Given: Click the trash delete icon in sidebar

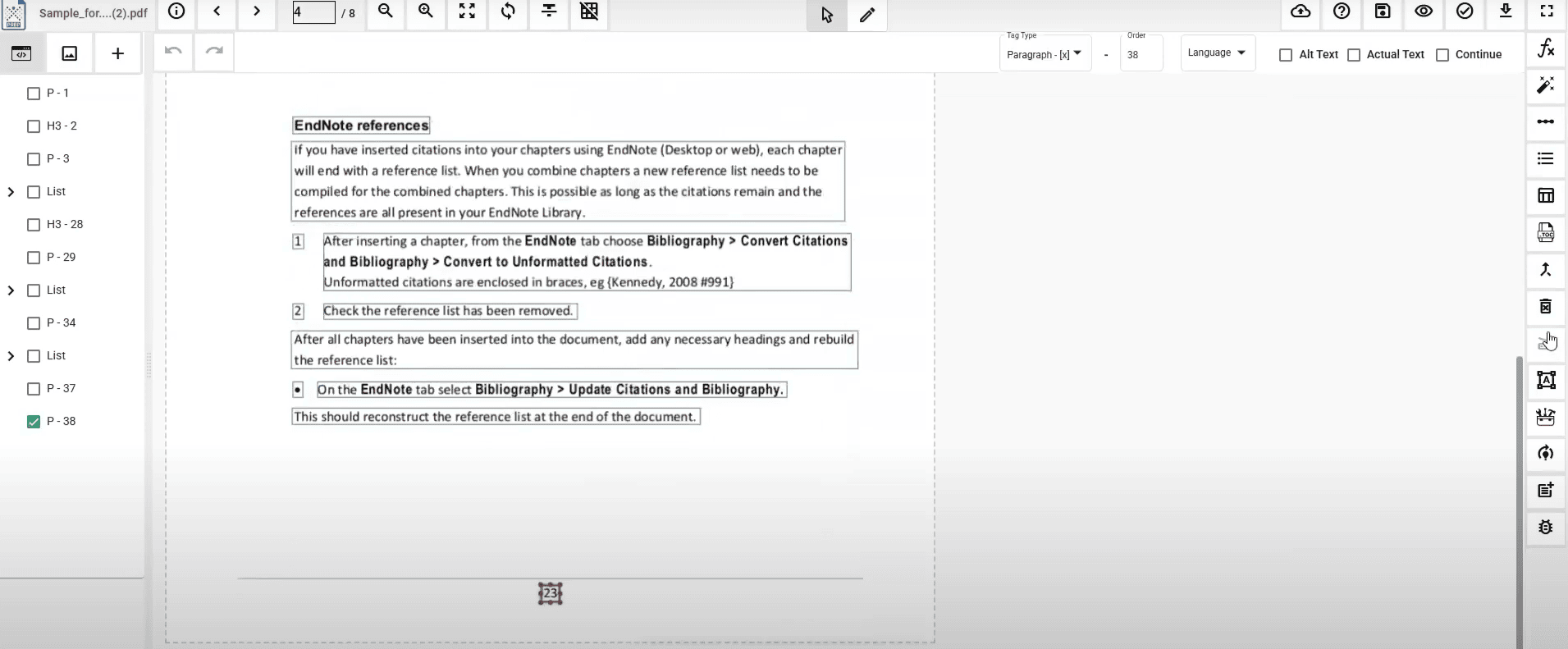Looking at the screenshot, I should [1546, 306].
